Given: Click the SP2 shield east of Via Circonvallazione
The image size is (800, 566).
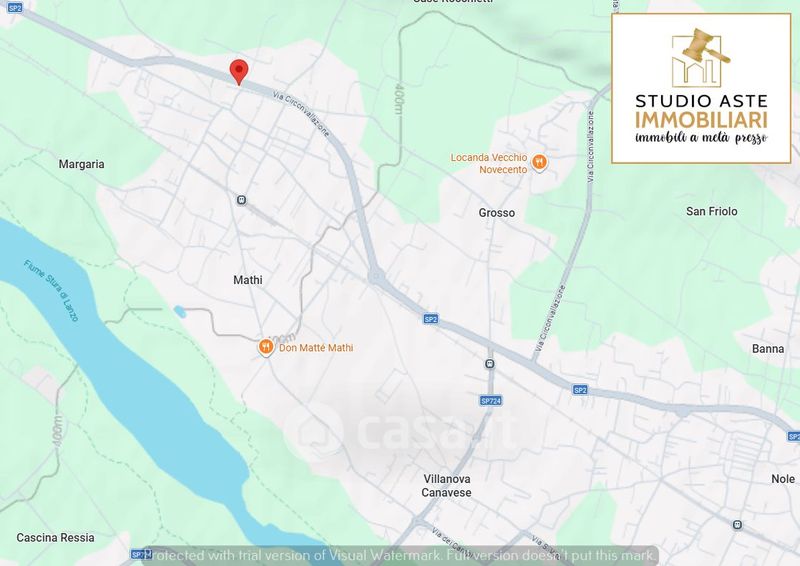Looking at the screenshot, I should [x=580, y=390].
